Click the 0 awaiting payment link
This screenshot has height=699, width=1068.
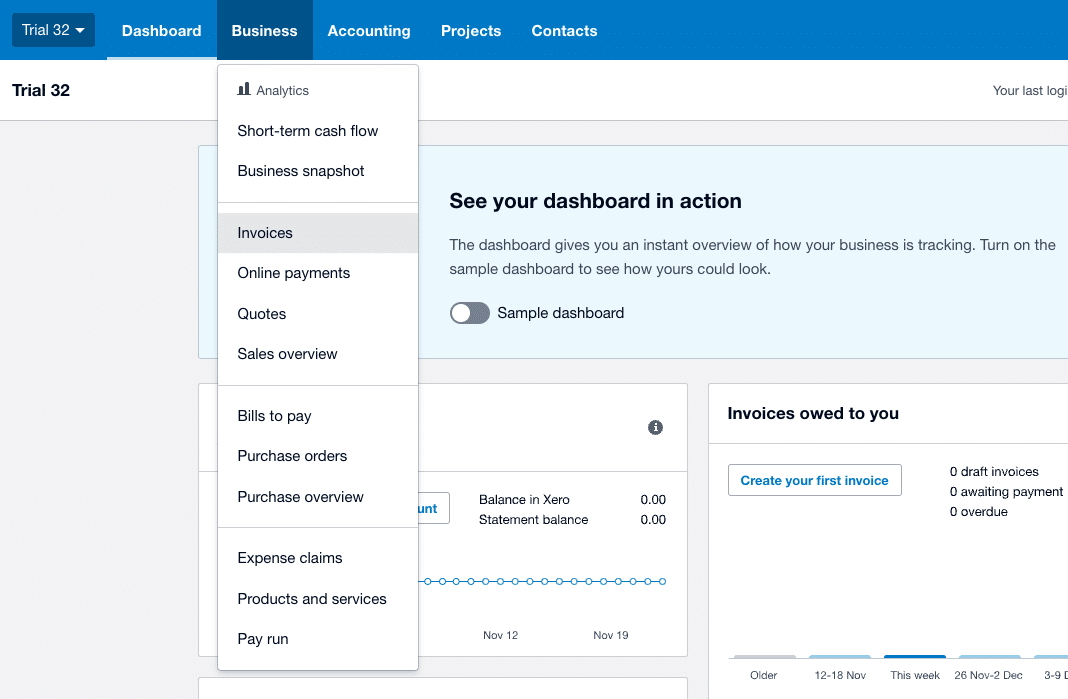pos(1006,492)
